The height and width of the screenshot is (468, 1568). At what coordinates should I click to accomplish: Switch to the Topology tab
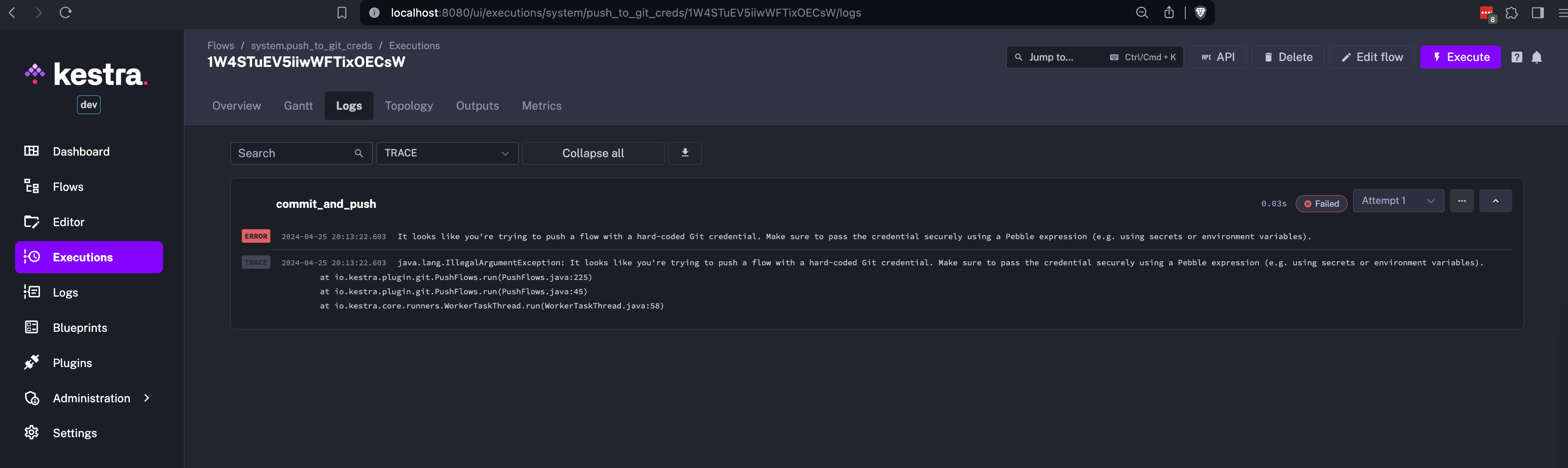click(x=408, y=105)
